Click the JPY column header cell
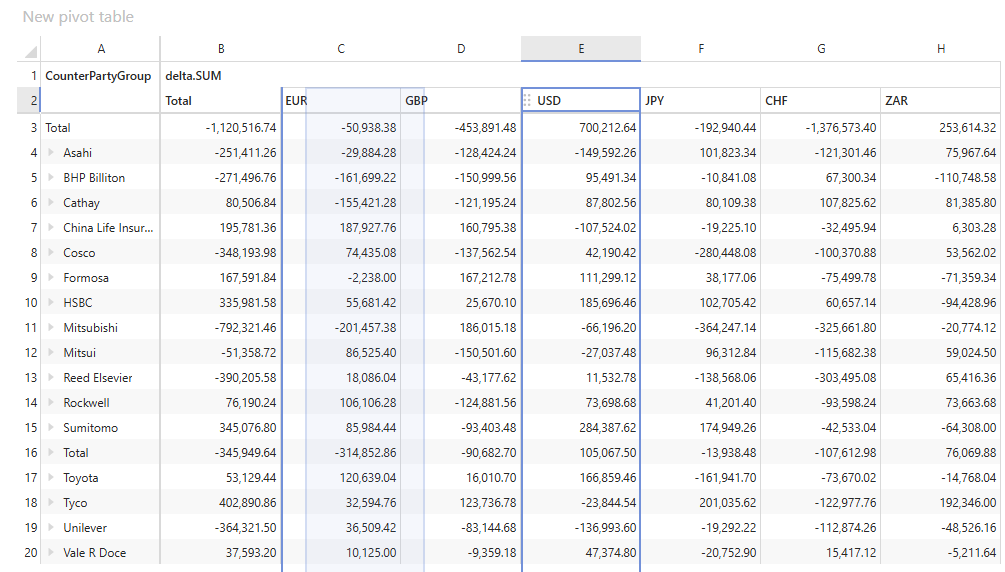 (701, 101)
